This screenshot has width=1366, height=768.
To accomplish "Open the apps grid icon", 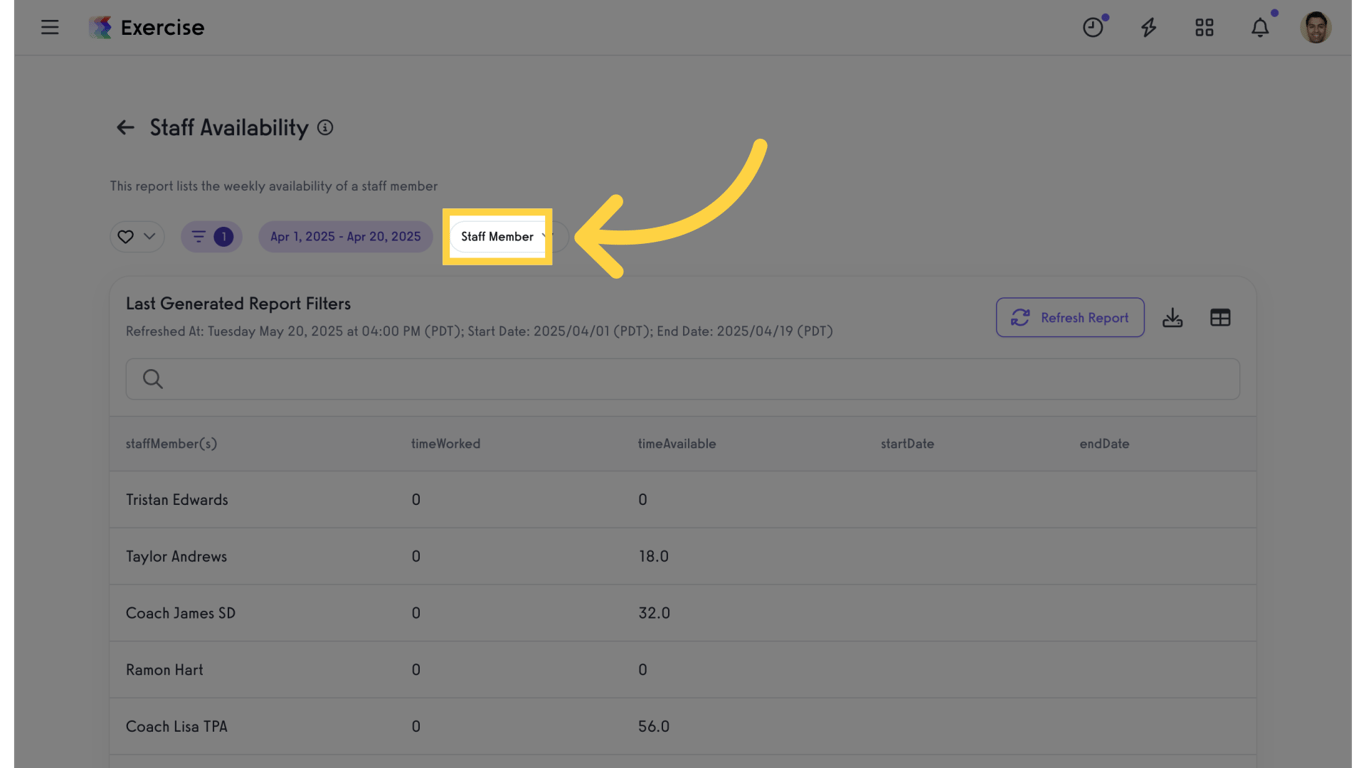I will click(x=1204, y=27).
